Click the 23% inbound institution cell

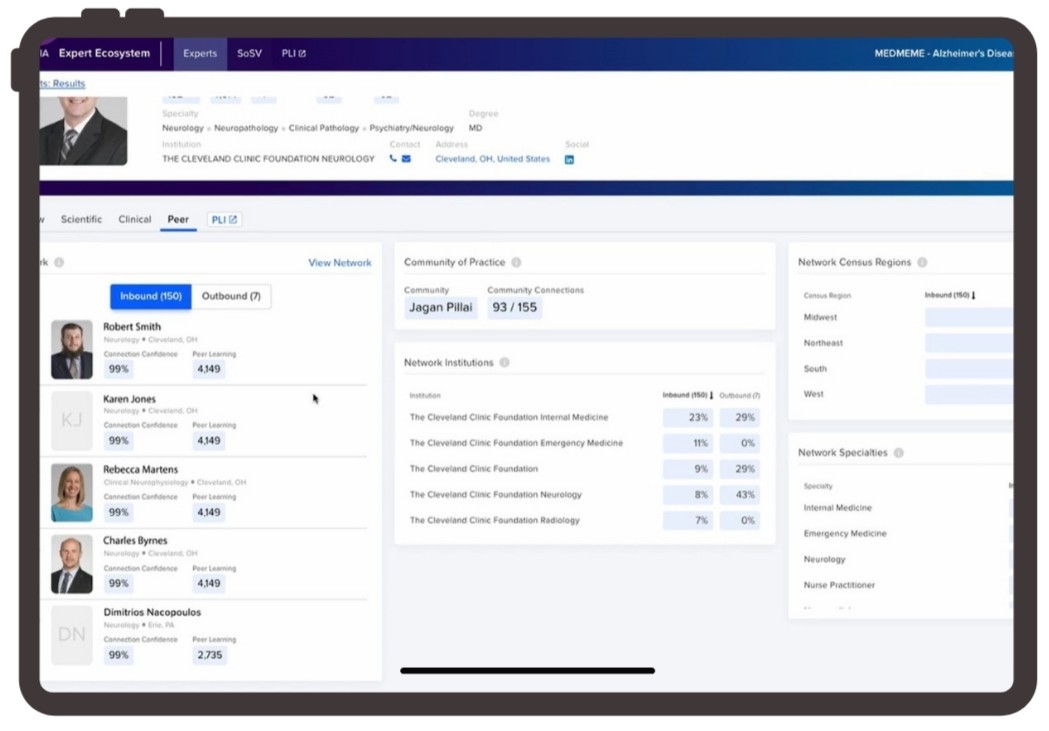pos(688,417)
